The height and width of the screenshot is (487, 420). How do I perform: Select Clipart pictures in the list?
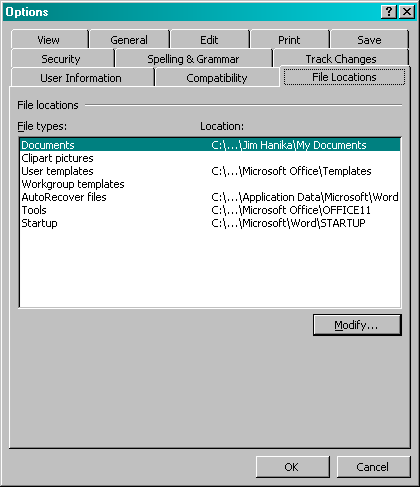click(210, 158)
